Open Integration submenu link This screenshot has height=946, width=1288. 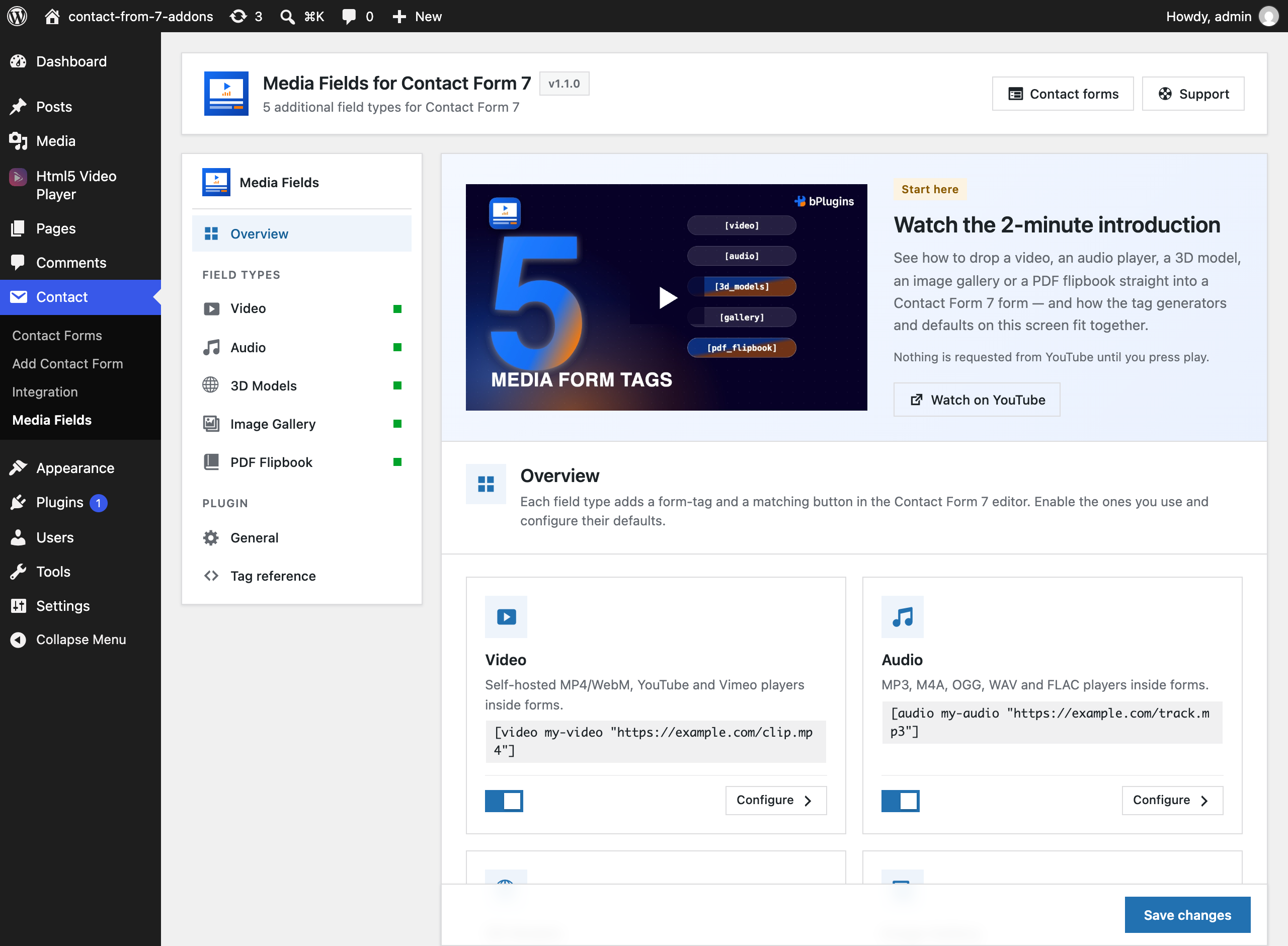pos(45,391)
